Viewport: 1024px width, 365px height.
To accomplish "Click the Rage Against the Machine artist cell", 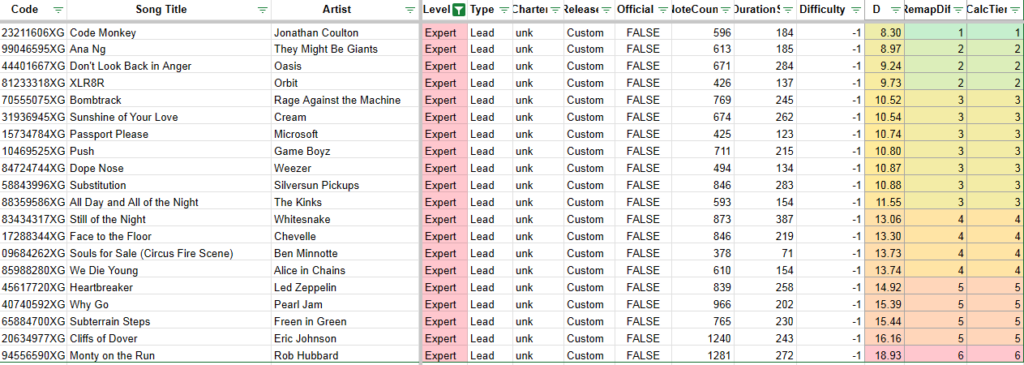I will [x=345, y=101].
